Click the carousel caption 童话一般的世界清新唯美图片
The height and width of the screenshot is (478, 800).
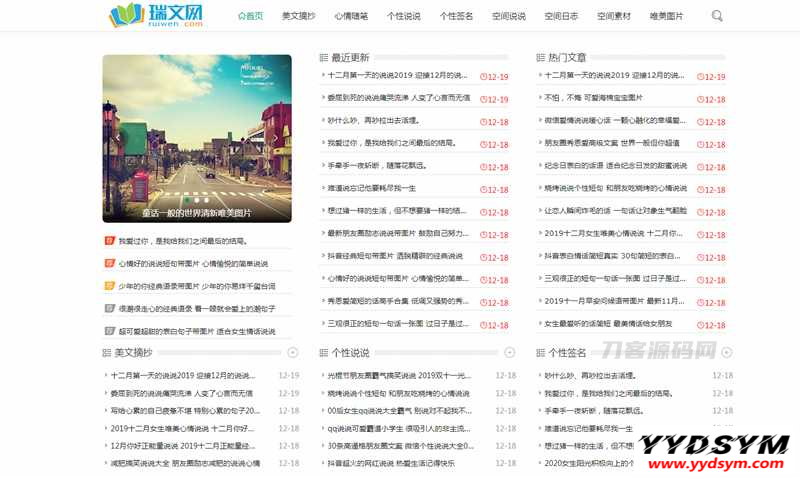coord(197,212)
